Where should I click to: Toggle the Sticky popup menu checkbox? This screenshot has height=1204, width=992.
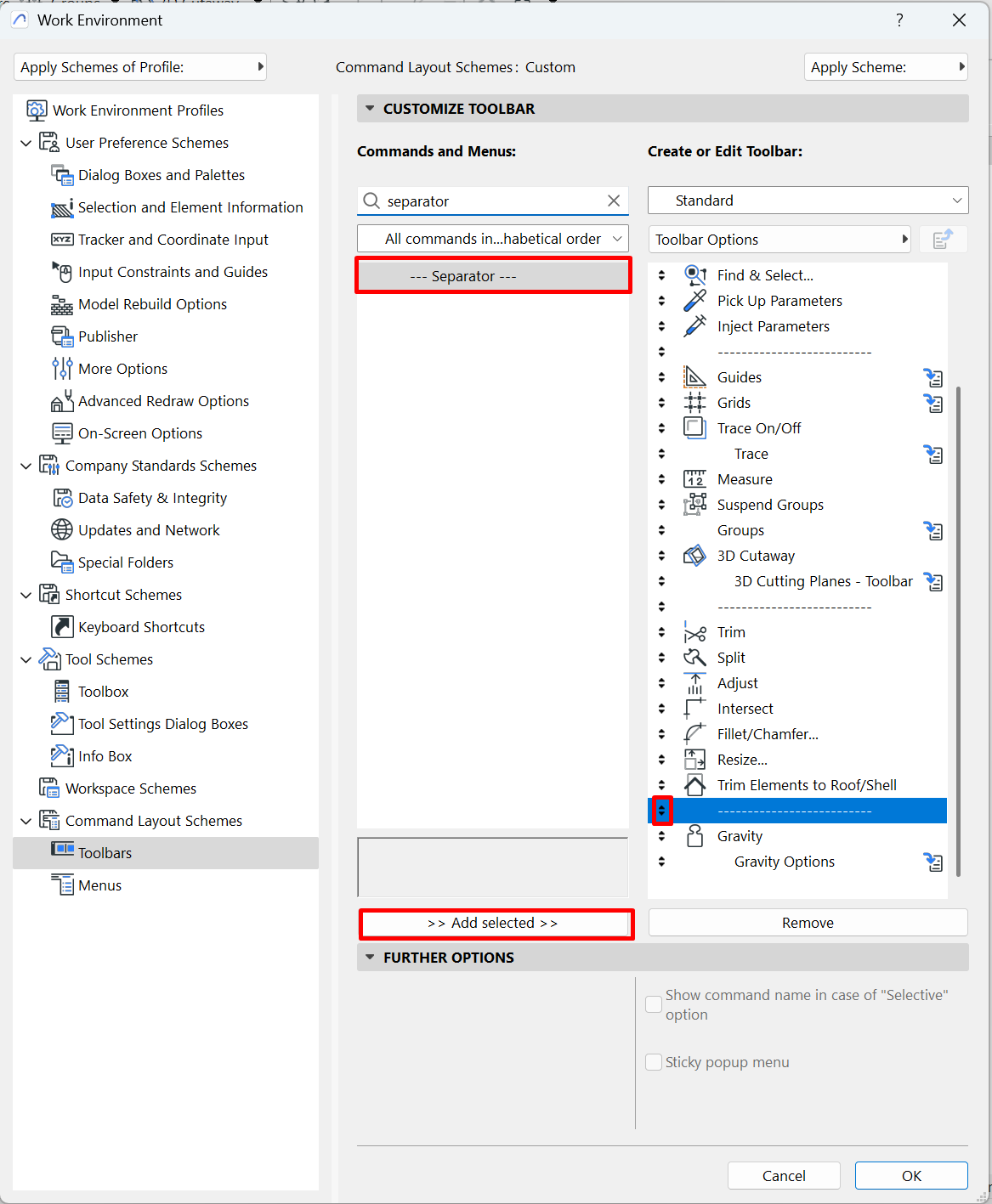pos(654,1062)
